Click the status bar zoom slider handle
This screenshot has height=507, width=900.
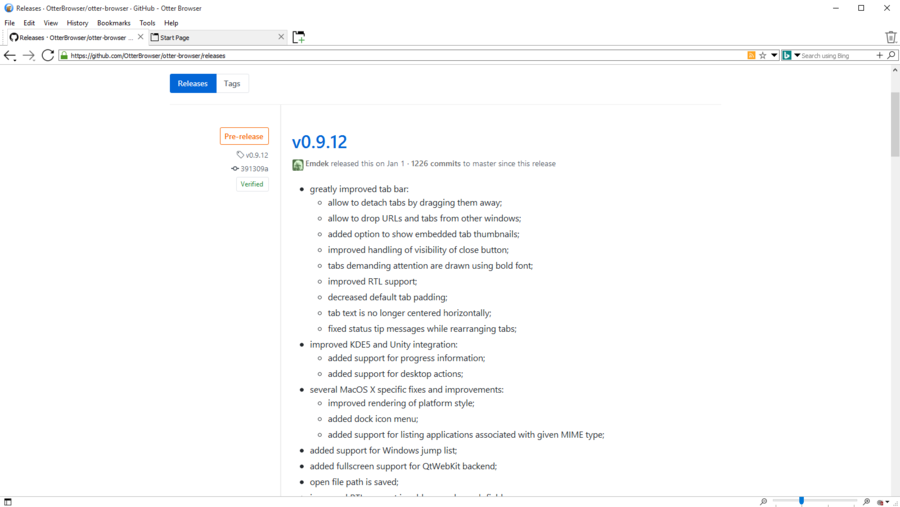(801, 501)
